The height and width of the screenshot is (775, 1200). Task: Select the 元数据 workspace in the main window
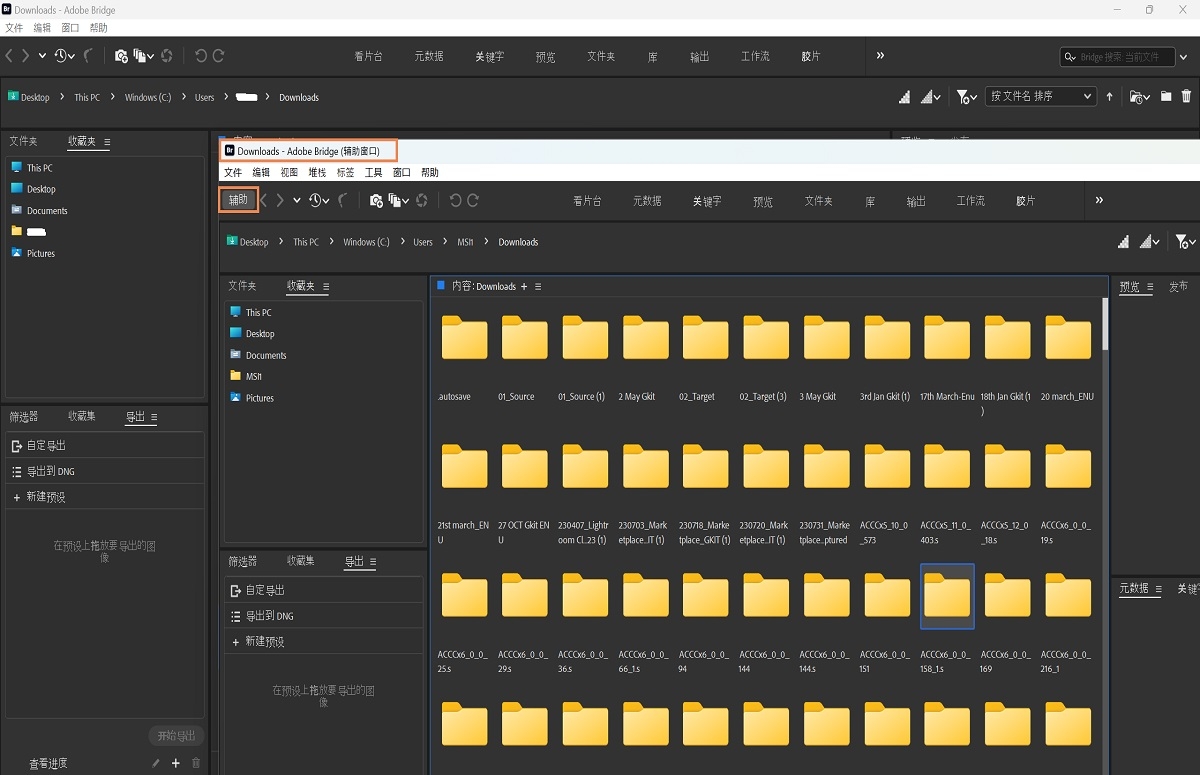pyautogui.click(x=429, y=57)
